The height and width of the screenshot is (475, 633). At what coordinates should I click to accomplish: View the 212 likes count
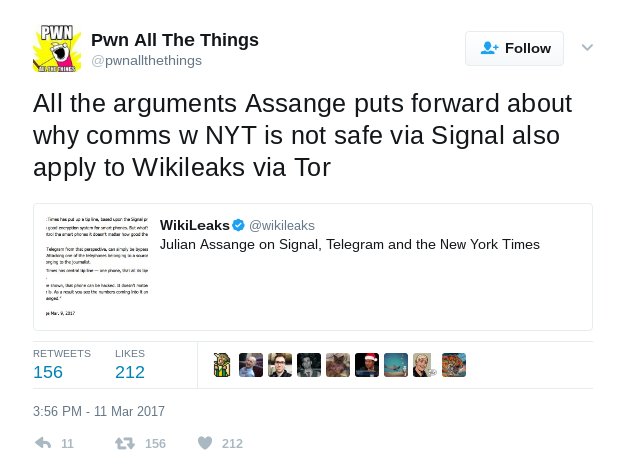point(130,372)
